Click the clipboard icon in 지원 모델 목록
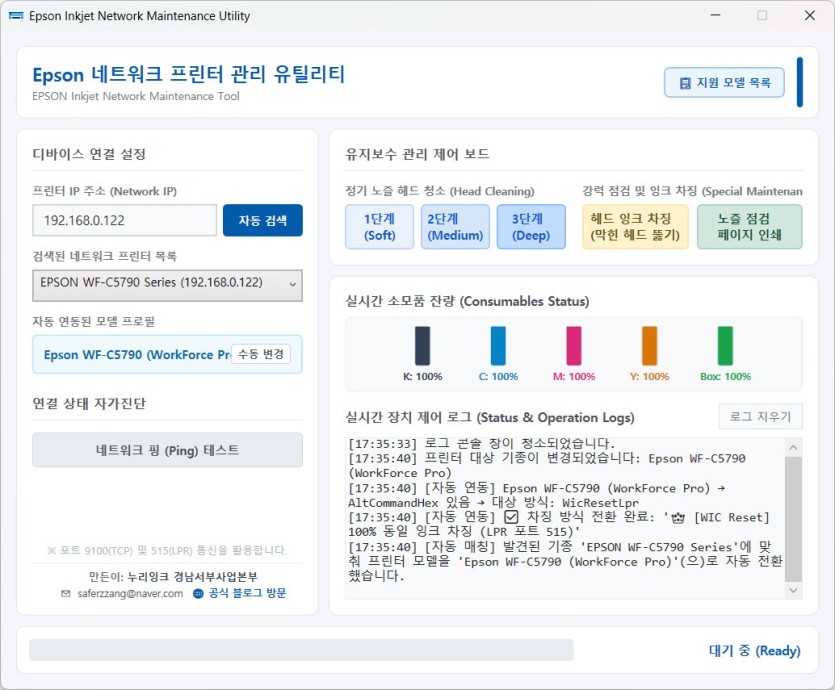This screenshot has width=835, height=690. pyautogui.click(x=685, y=83)
